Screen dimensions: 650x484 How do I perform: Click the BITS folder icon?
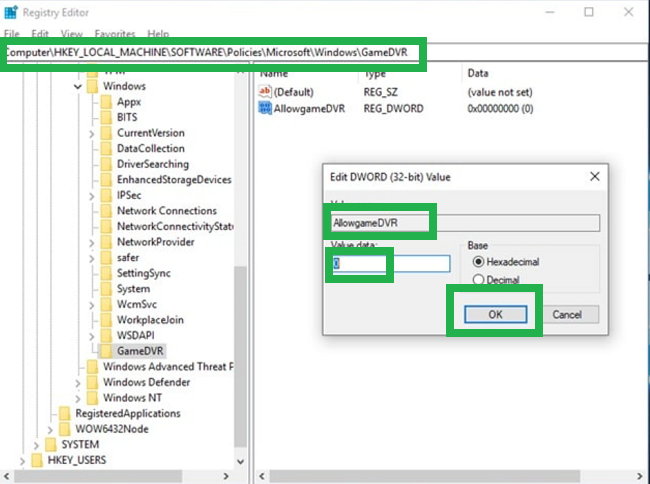[x=107, y=117]
